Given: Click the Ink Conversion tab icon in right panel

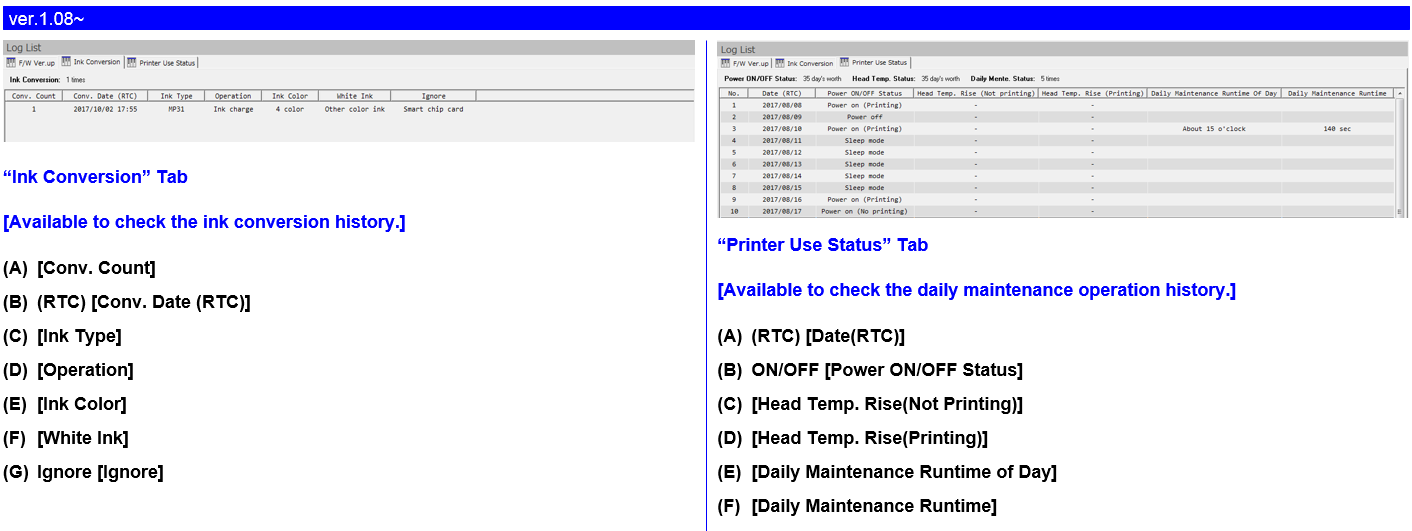Looking at the screenshot, I should point(780,63).
